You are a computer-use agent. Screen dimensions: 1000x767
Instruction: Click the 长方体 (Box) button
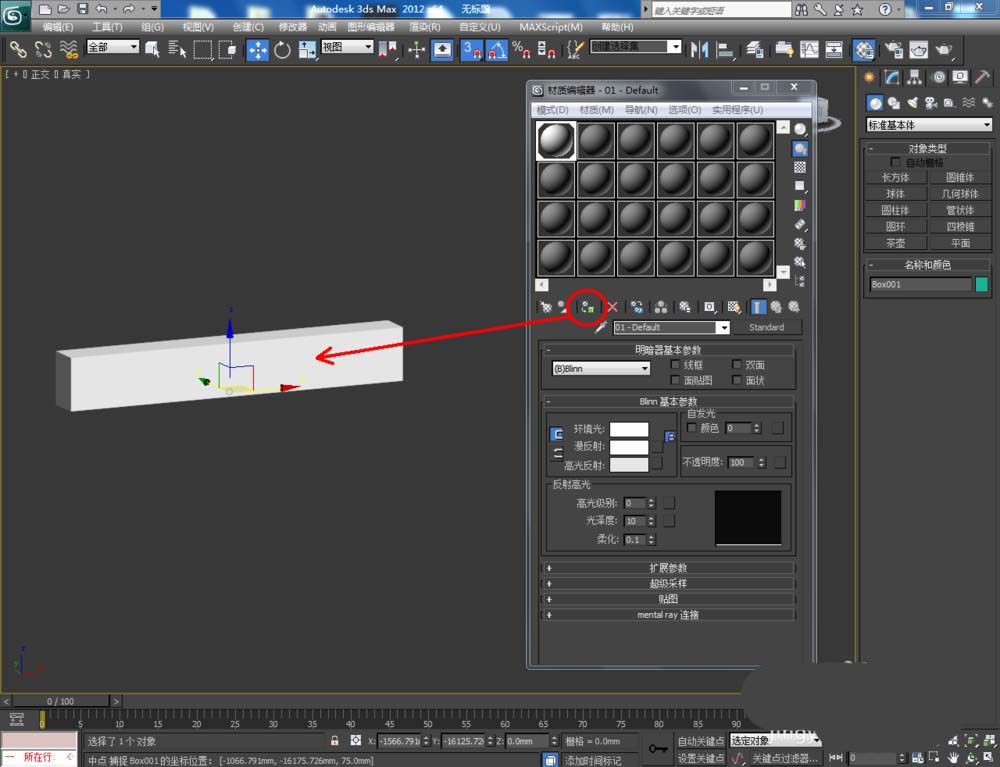[895, 177]
